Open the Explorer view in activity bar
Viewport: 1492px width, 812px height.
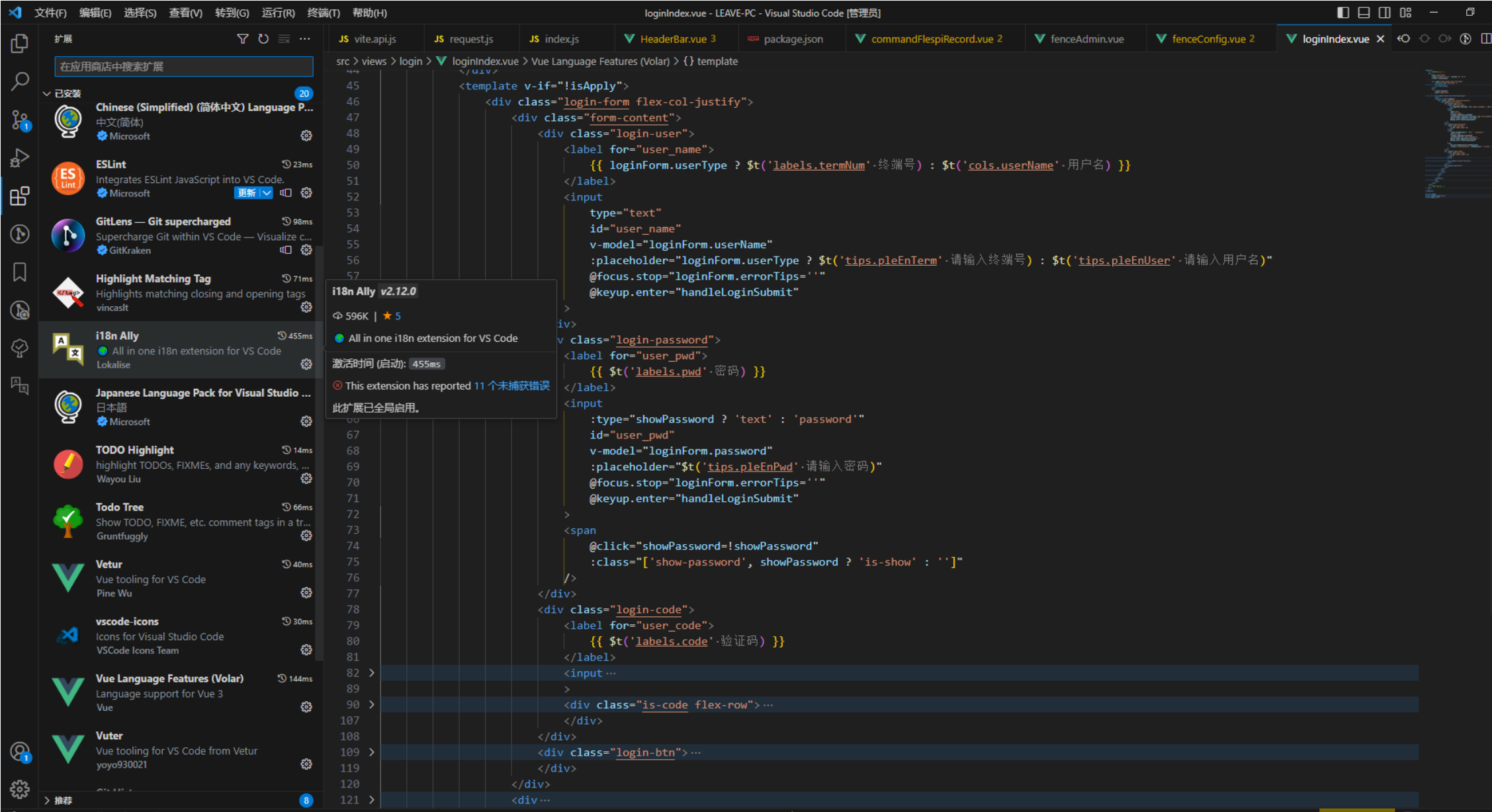(20, 44)
